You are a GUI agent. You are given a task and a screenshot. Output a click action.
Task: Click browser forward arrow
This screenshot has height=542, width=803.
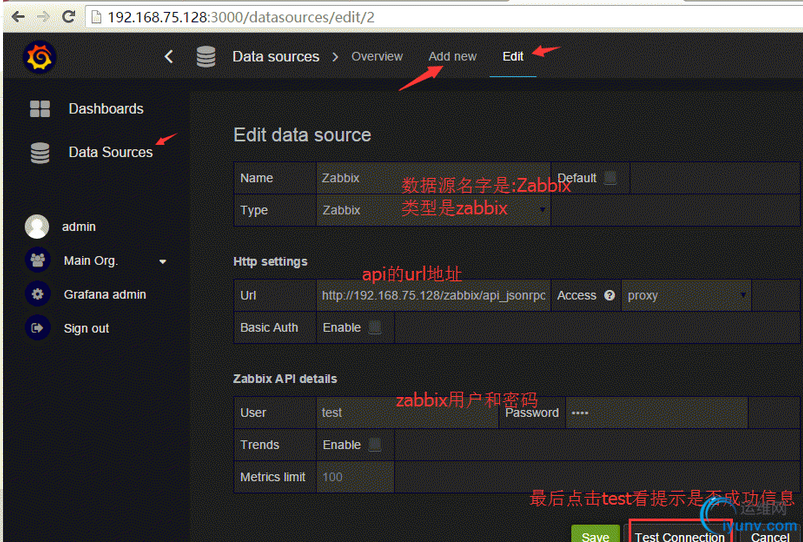[44, 17]
